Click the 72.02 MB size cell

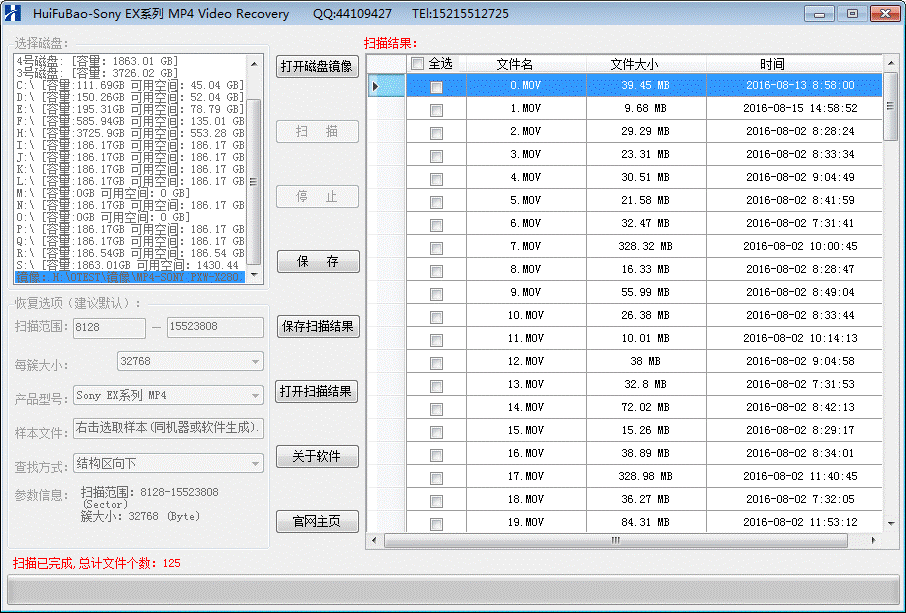[x=645, y=407]
